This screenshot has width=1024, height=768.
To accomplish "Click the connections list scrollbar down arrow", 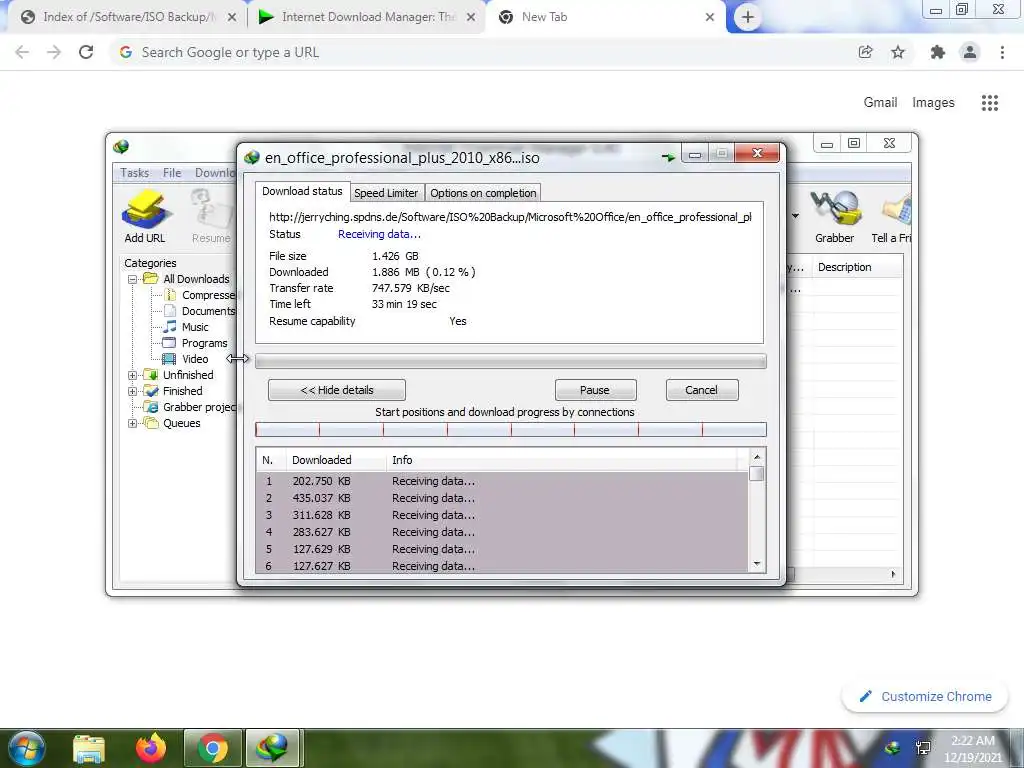I will [x=757, y=564].
